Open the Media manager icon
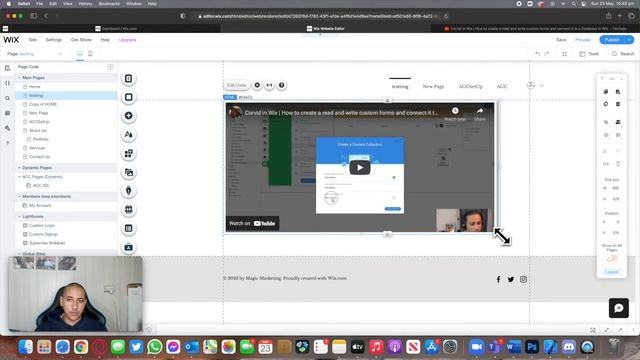 coord(129,172)
